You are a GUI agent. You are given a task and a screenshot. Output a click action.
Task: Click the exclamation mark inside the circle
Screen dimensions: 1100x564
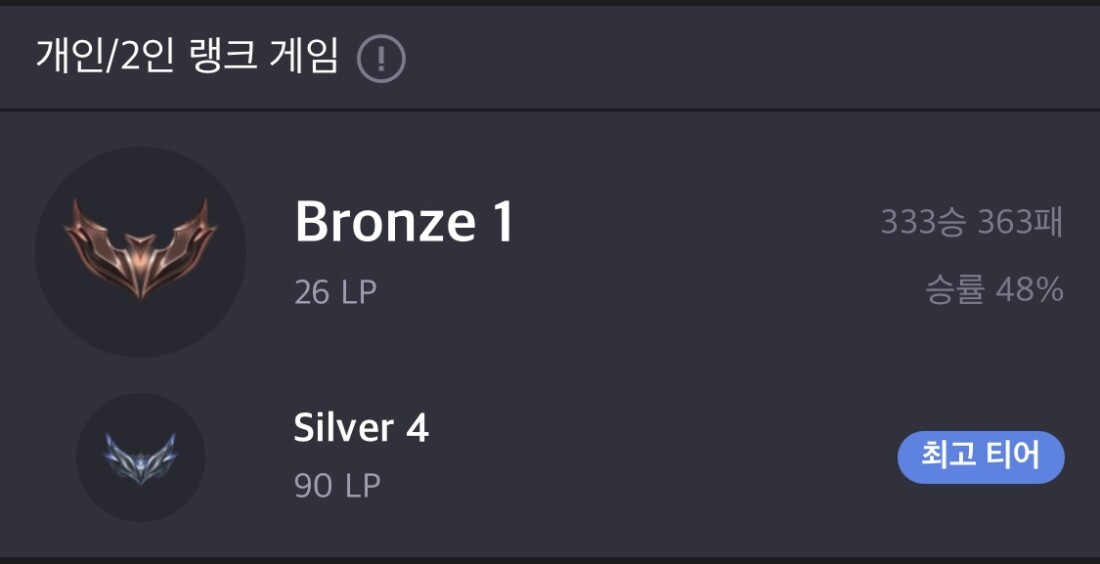(x=381, y=58)
